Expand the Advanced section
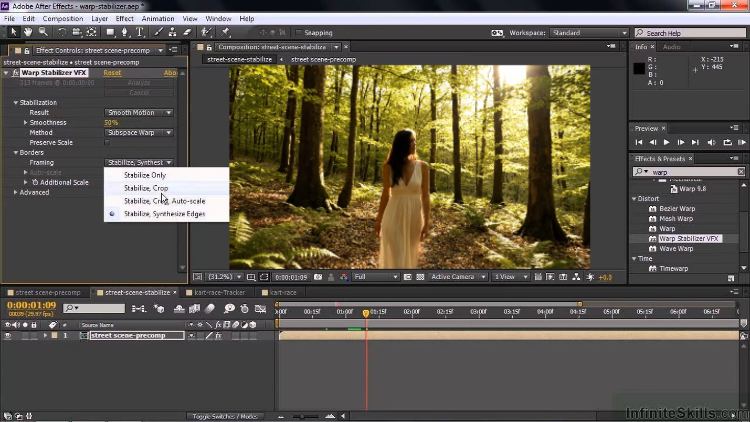The height and width of the screenshot is (422, 750). point(16,192)
